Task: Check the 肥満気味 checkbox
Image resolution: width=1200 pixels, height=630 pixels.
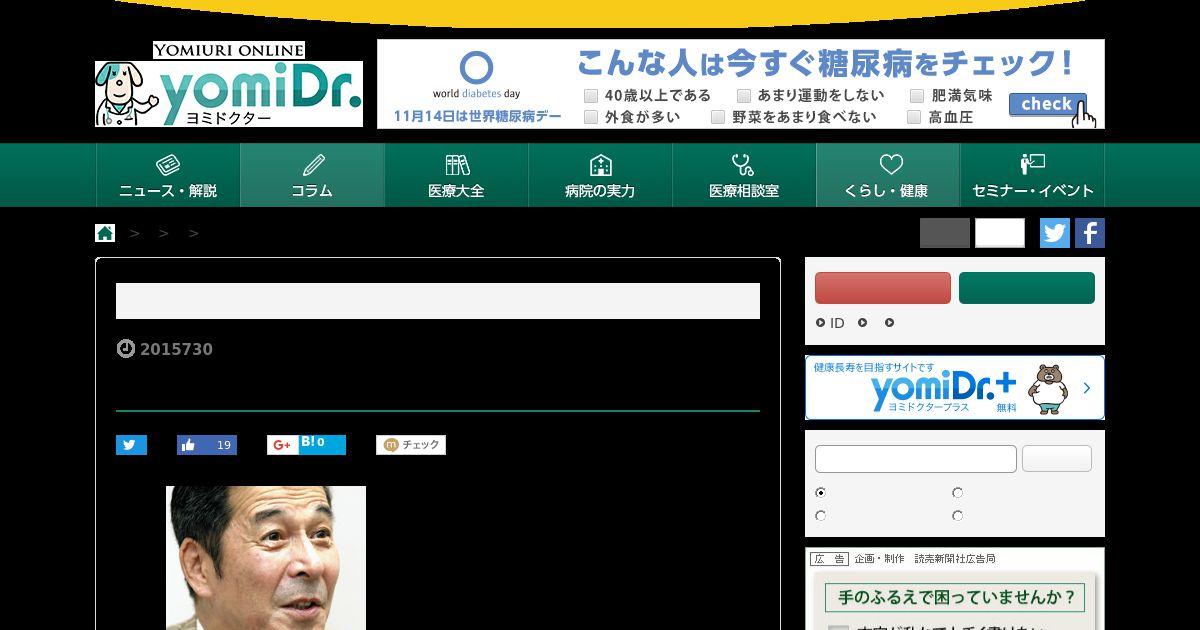Action: coord(917,96)
